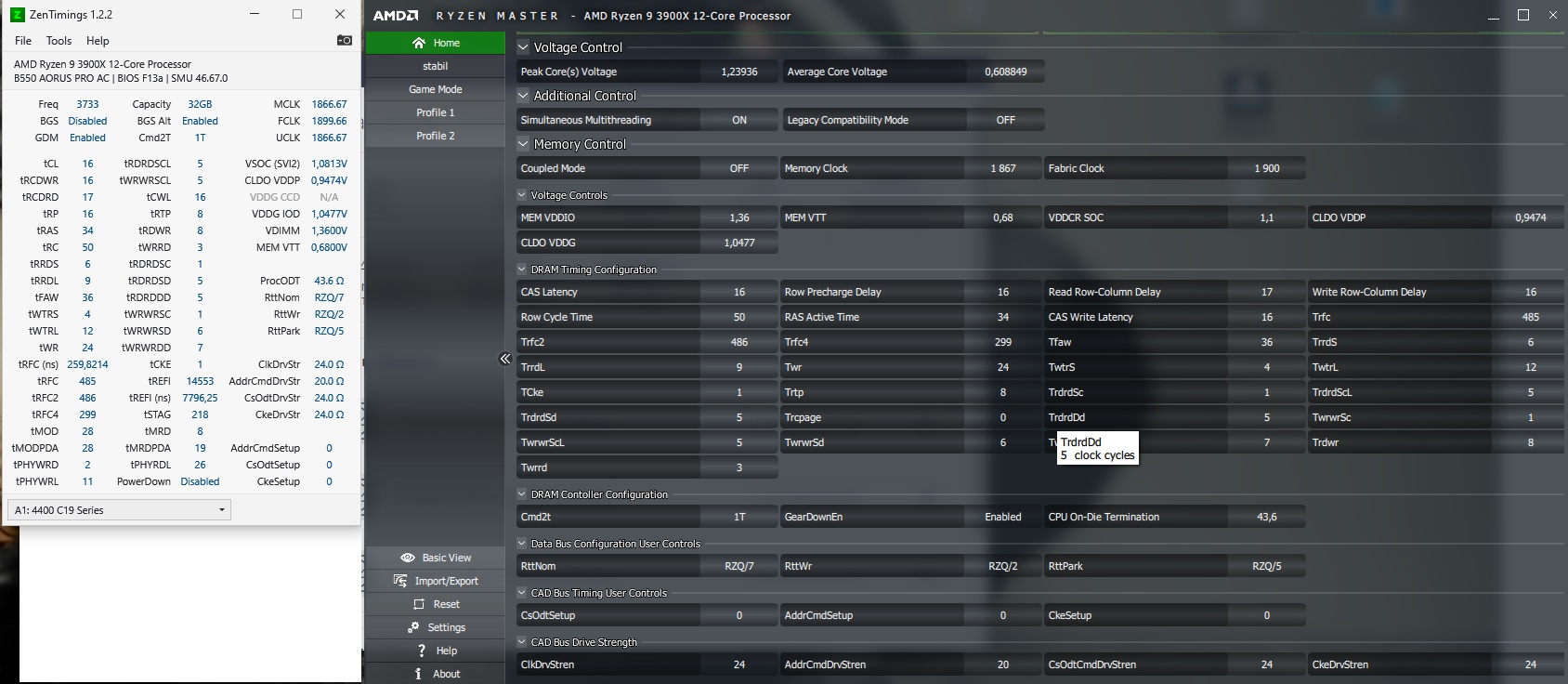Screen dimensions: 1568x684
Task: Click AddrCmdDrvStren value 20 in Ryzen Master
Action: click(x=1003, y=664)
